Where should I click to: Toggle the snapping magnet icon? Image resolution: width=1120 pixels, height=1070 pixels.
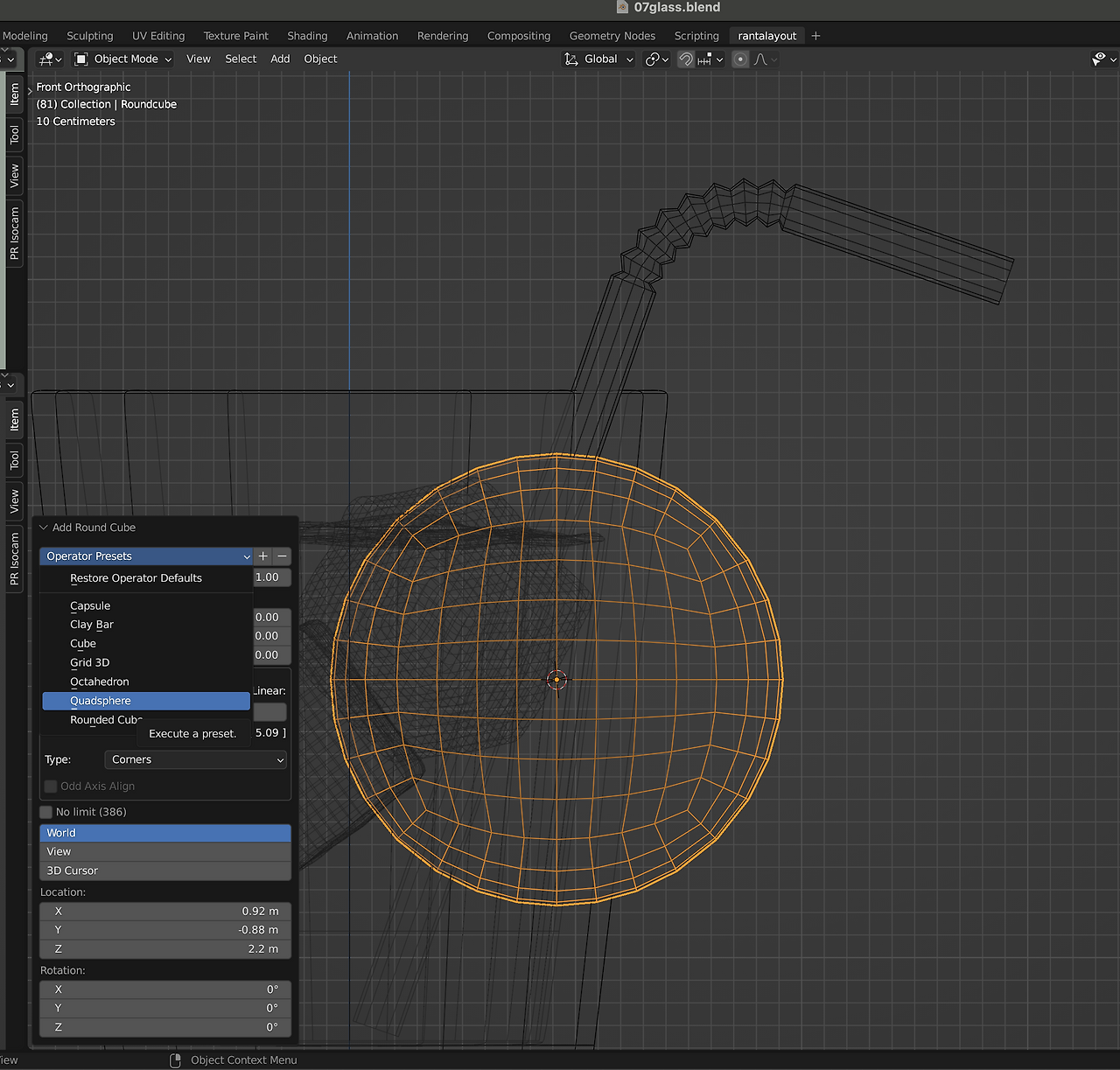686,59
